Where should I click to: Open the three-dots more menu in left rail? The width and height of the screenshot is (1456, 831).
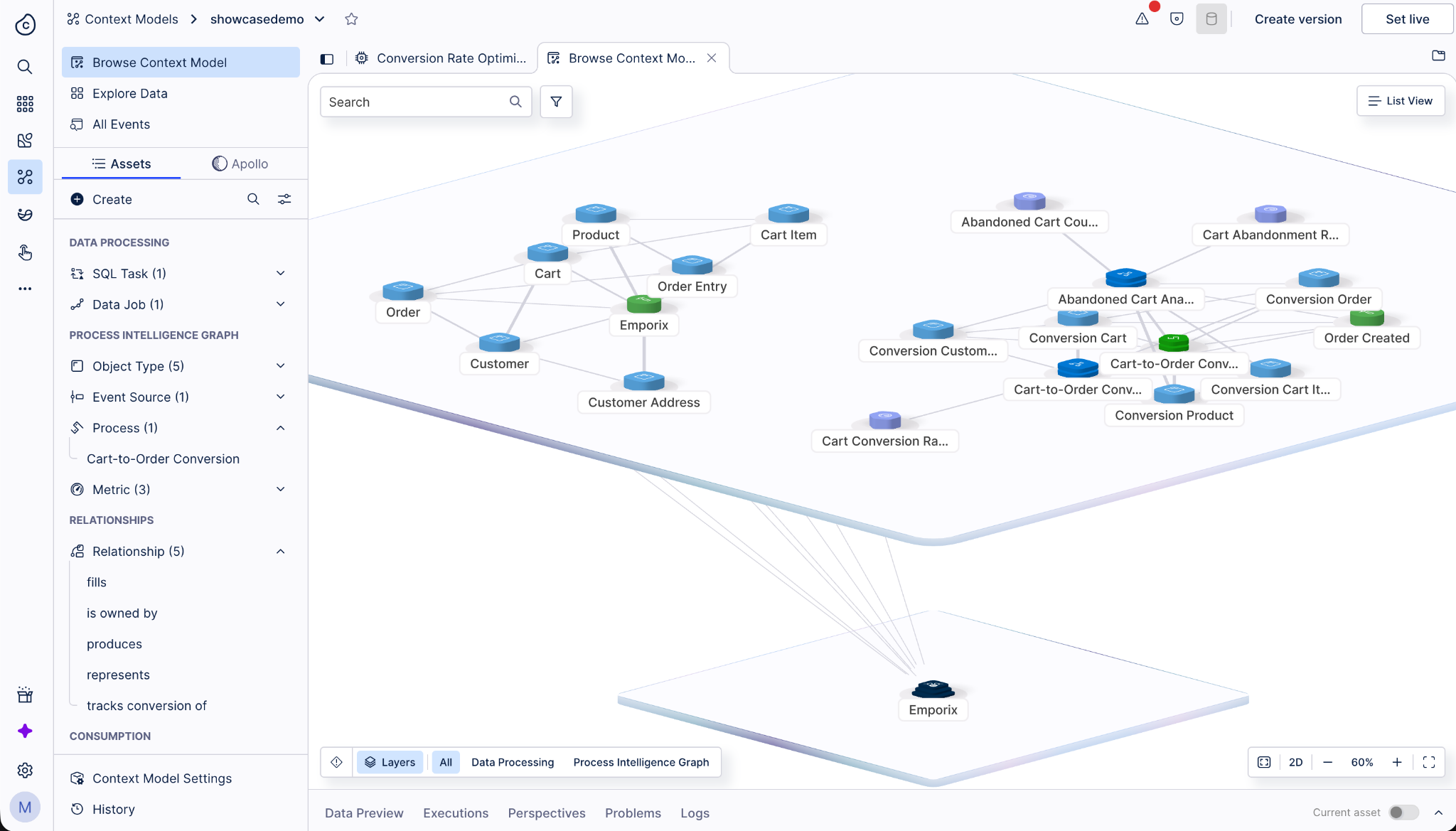[x=25, y=289]
